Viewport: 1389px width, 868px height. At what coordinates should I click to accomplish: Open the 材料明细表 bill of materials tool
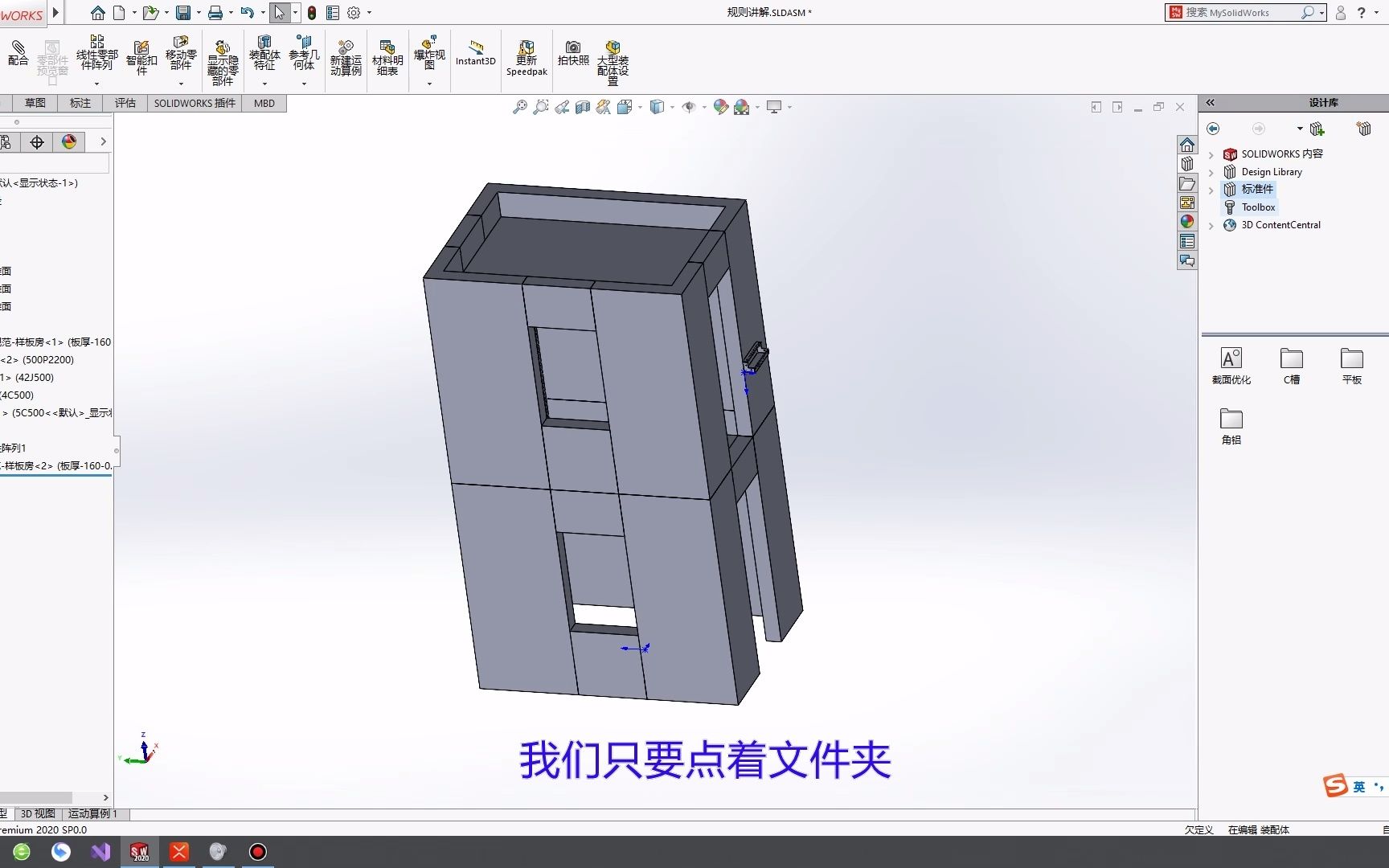387,58
